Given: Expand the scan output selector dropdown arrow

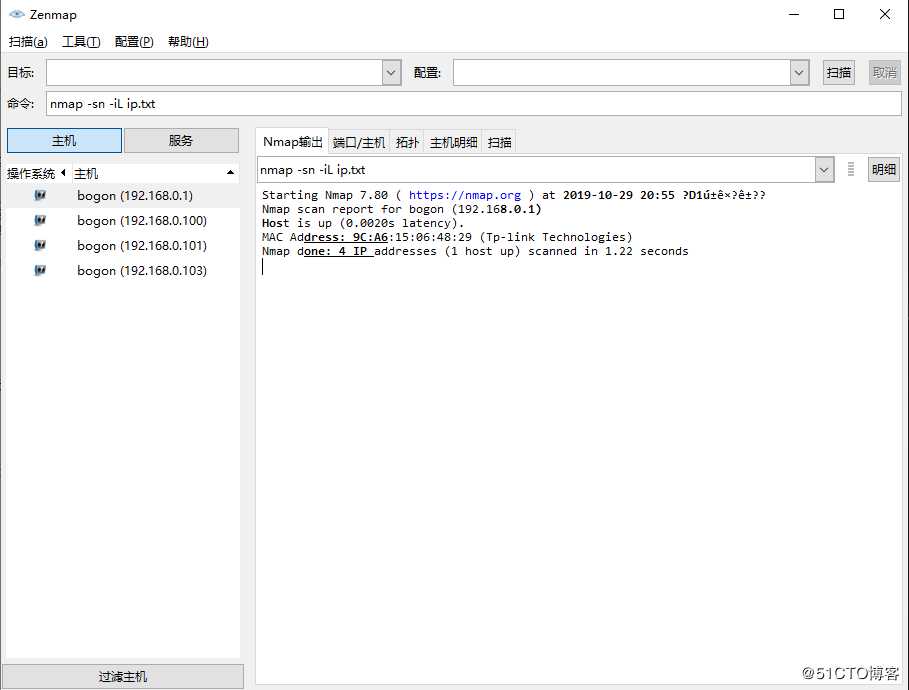Looking at the screenshot, I should (x=824, y=169).
